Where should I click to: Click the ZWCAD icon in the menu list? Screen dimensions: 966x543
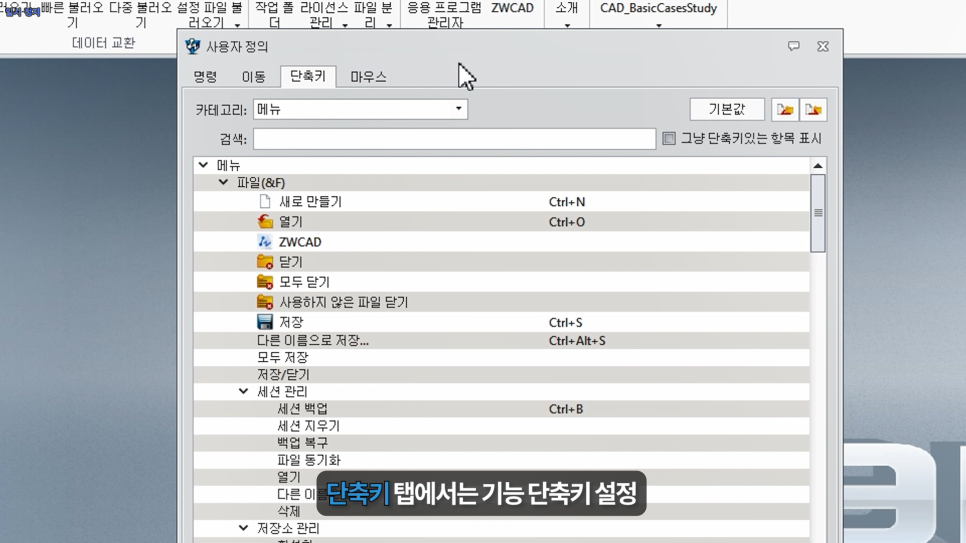click(x=265, y=242)
